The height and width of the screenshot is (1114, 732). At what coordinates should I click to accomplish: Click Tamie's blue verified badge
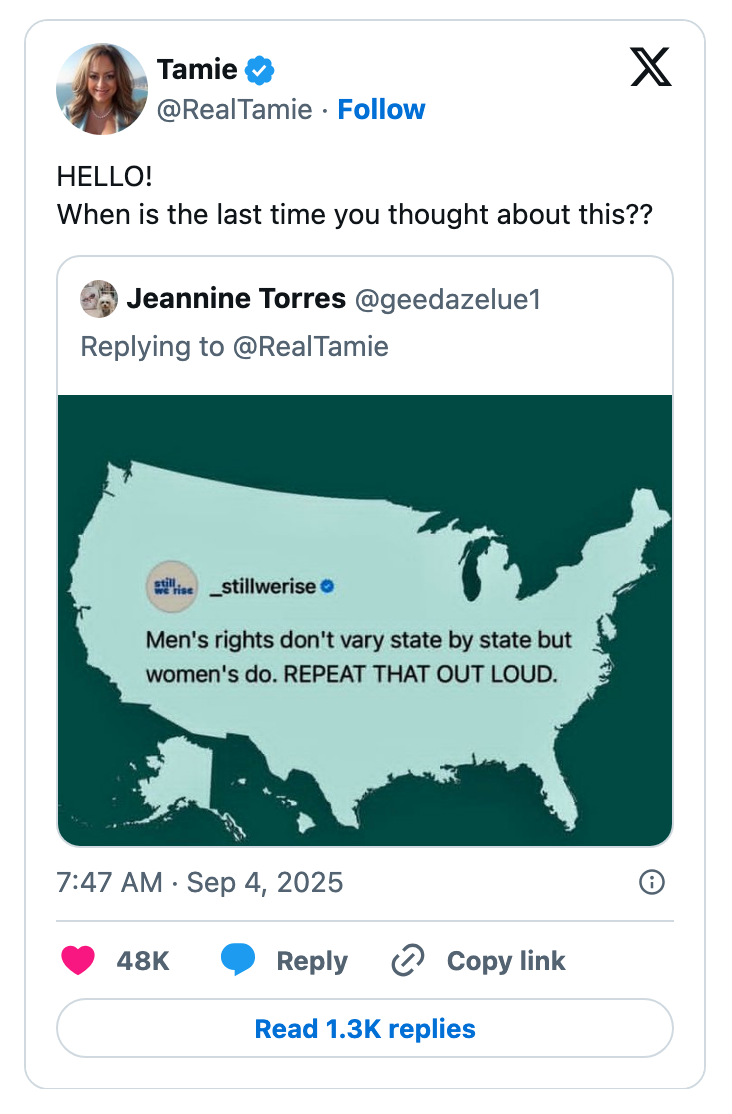[x=258, y=70]
